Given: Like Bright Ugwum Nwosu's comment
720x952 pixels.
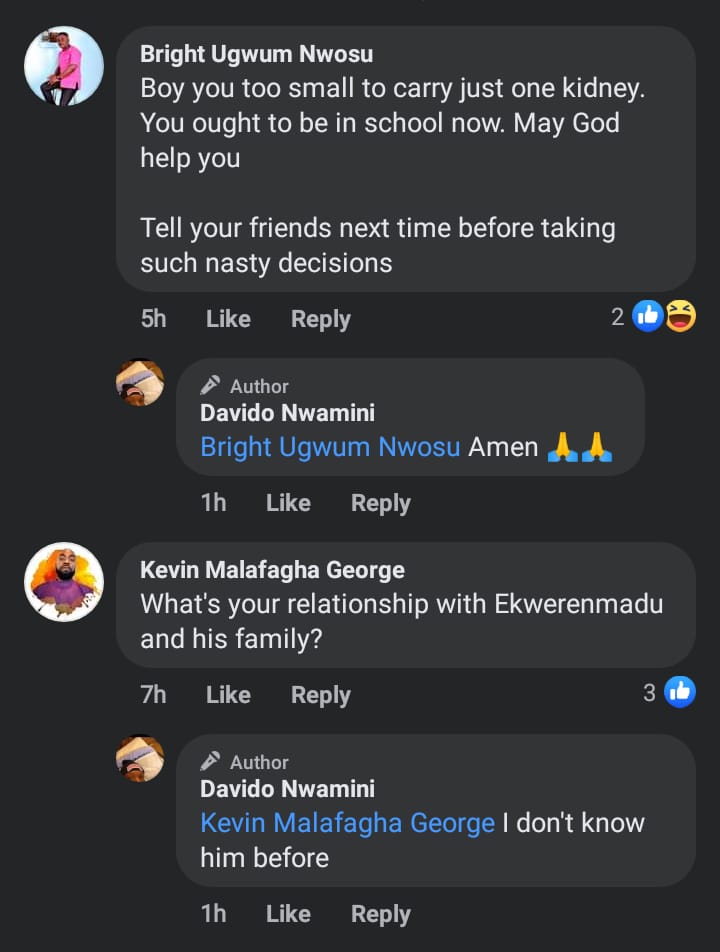Looking at the screenshot, I should pyautogui.click(x=228, y=319).
